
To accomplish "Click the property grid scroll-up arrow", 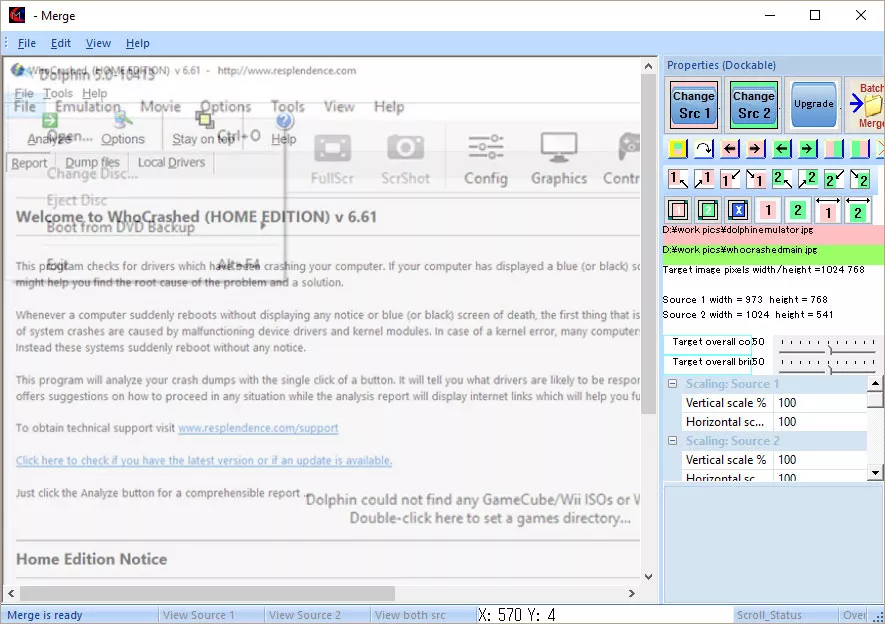I will pos(875,384).
